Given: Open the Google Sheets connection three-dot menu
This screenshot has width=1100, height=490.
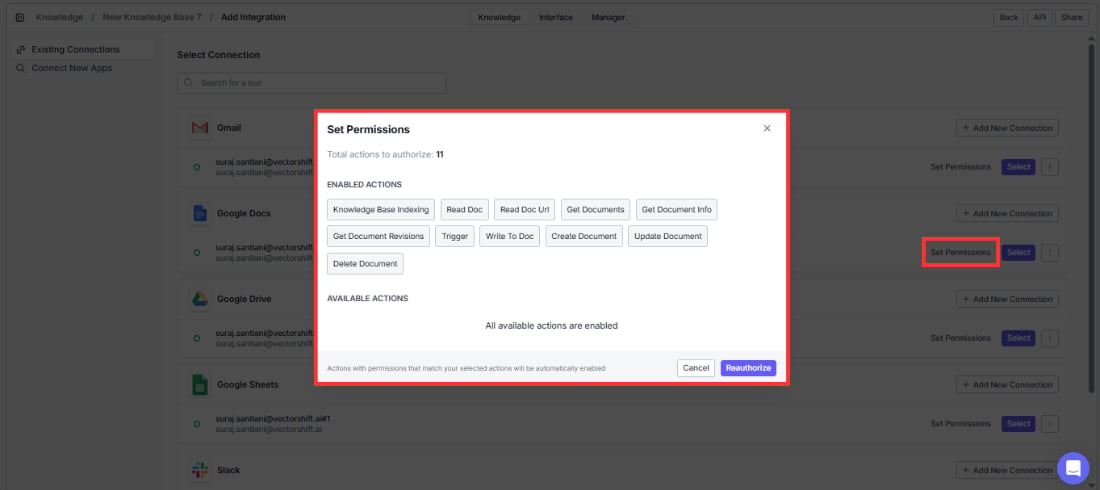Looking at the screenshot, I should coord(1049,424).
